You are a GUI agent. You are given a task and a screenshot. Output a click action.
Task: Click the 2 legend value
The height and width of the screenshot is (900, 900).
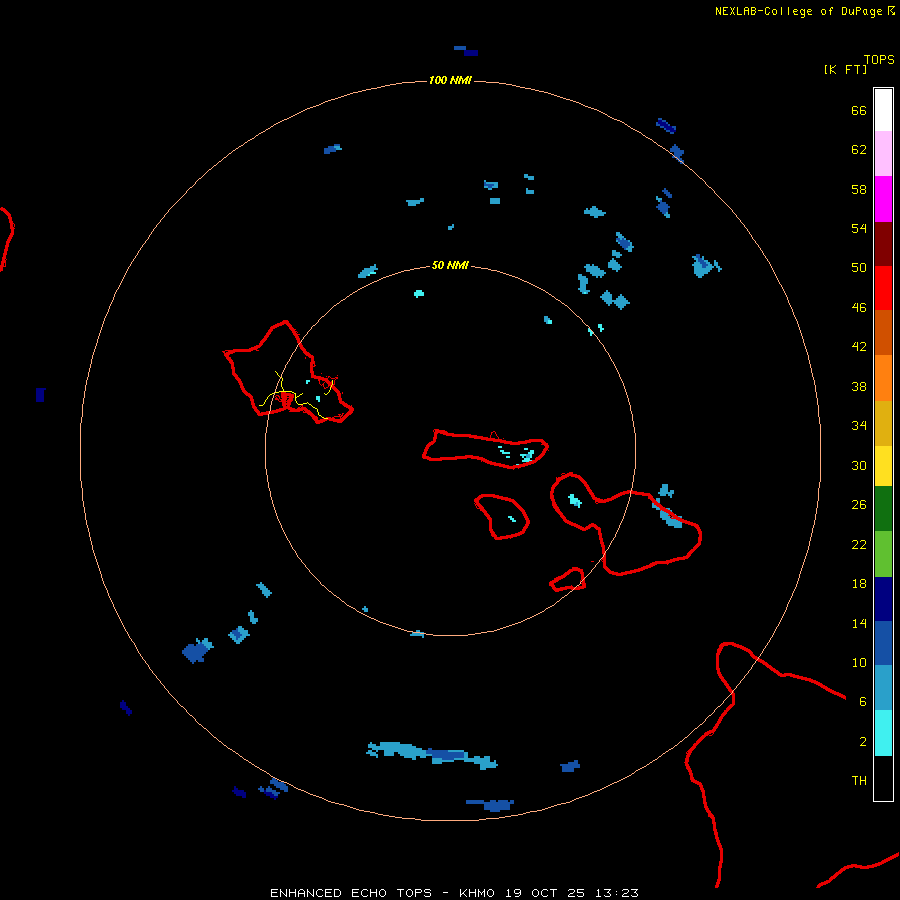(x=863, y=742)
